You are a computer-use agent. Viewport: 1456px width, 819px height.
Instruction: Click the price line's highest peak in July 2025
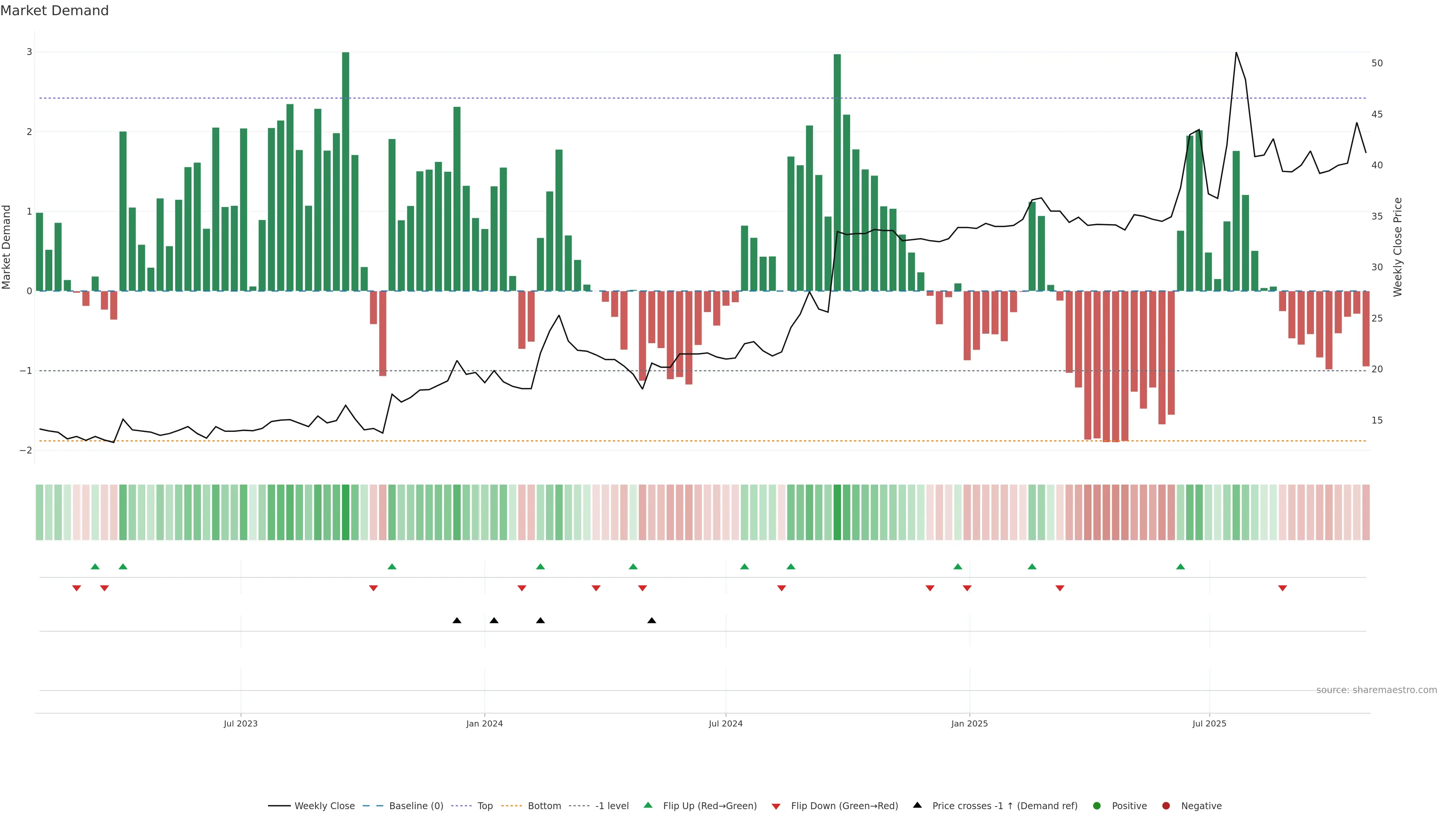(1236, 53)
